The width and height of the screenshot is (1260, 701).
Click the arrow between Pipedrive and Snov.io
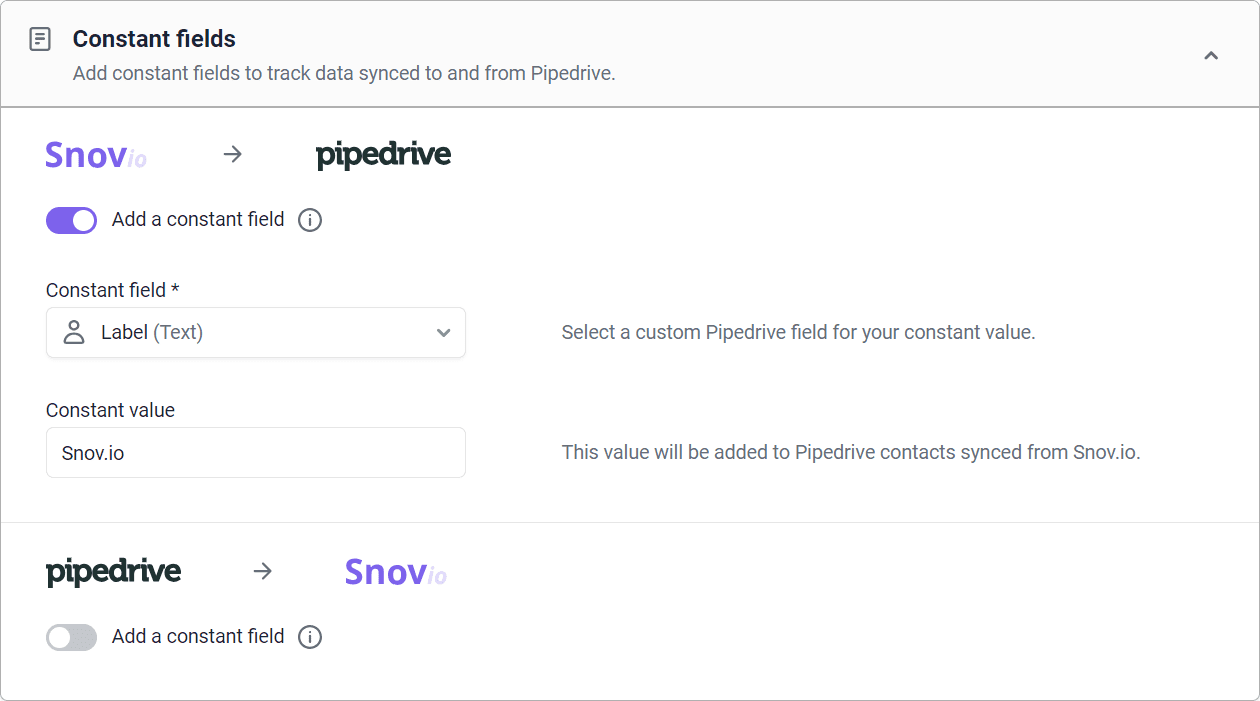pyautogui.click(x=263, y=571)
